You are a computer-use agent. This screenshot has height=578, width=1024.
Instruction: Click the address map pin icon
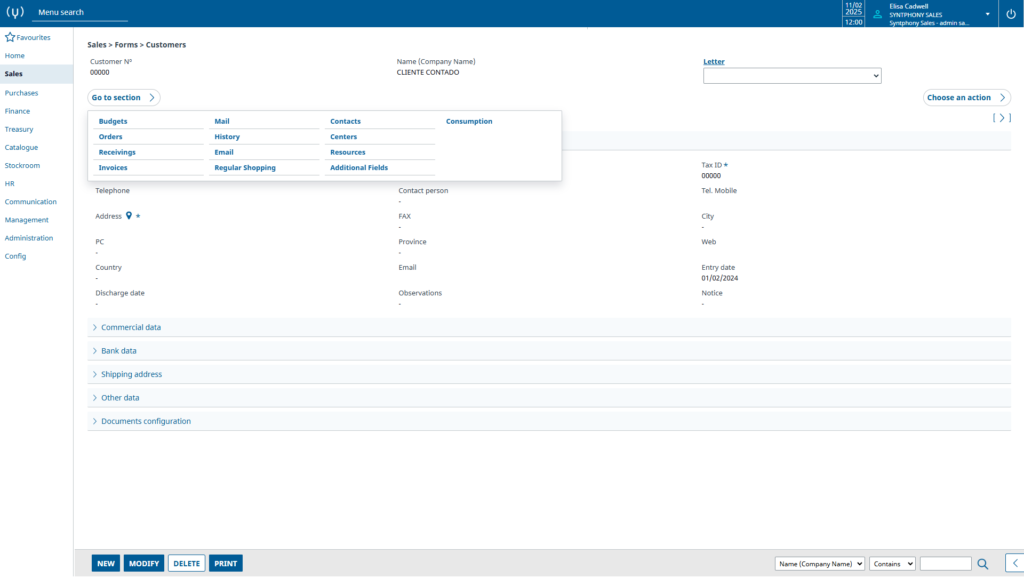(129, 216)
